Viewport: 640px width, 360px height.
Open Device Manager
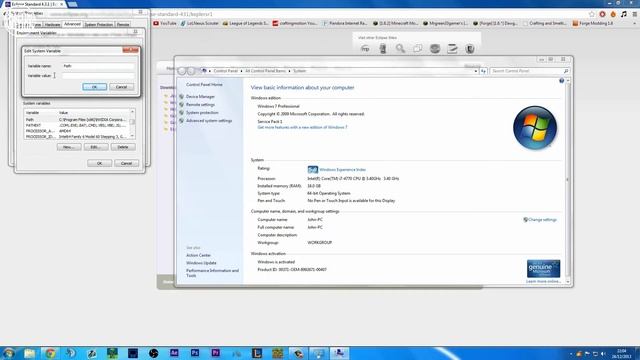point(200,97)
